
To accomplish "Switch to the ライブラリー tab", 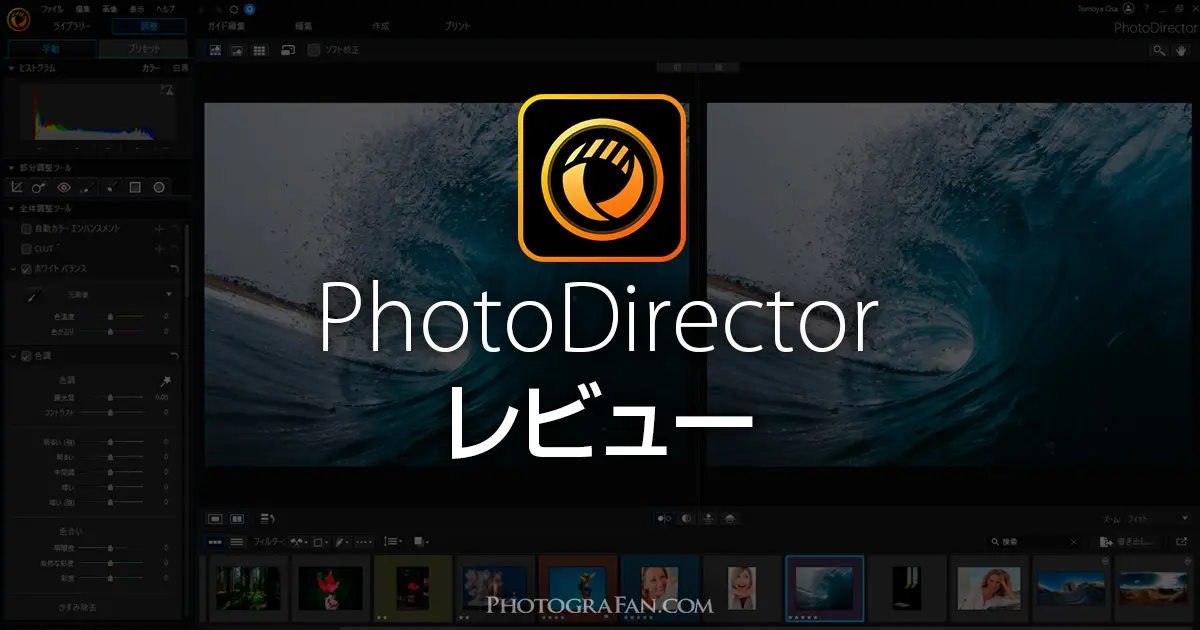I will click(70, 27).
